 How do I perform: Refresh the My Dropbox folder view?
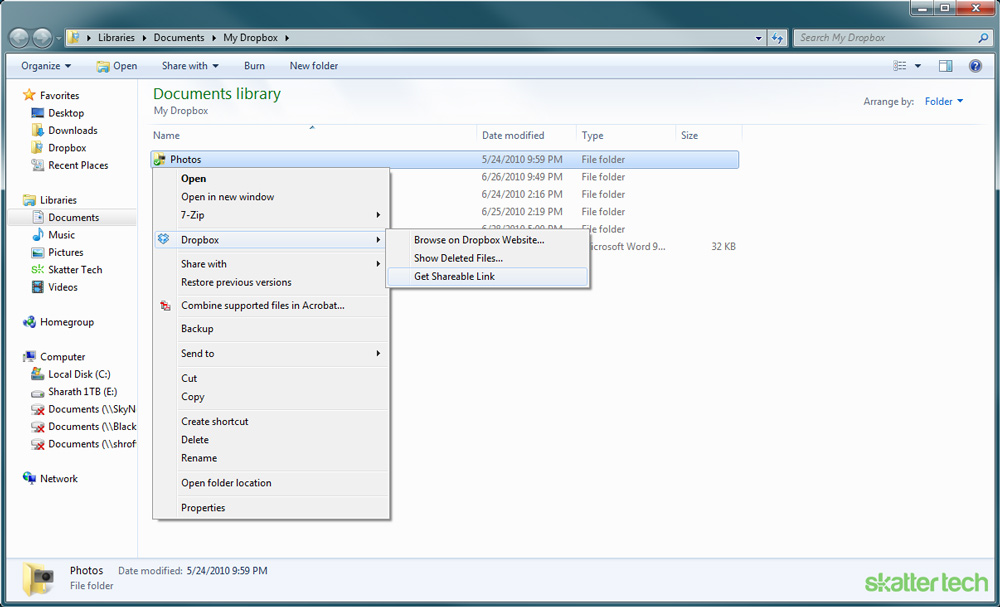point(778,37)
